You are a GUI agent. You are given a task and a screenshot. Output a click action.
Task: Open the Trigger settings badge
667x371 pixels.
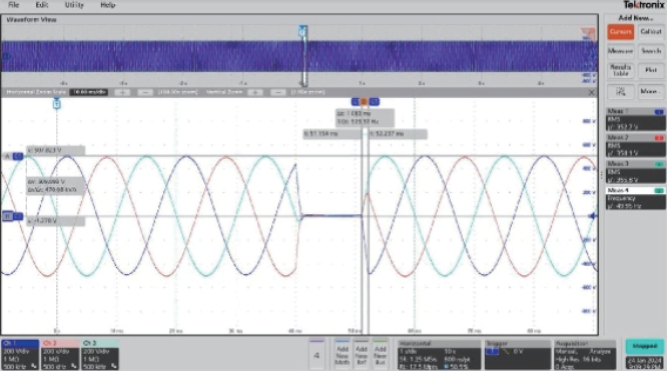517,354
